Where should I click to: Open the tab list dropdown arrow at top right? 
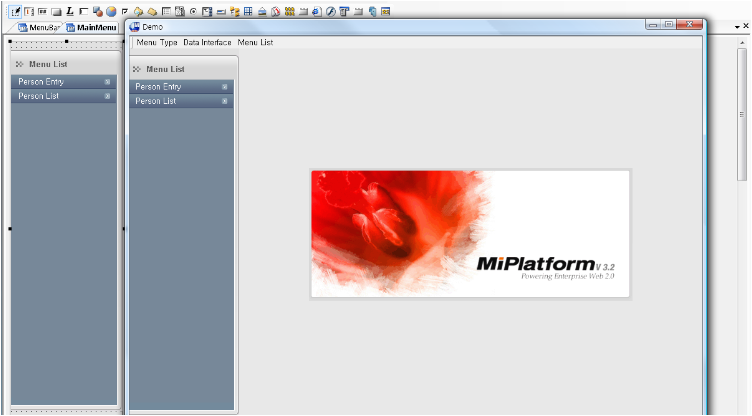tap(737, 26)
